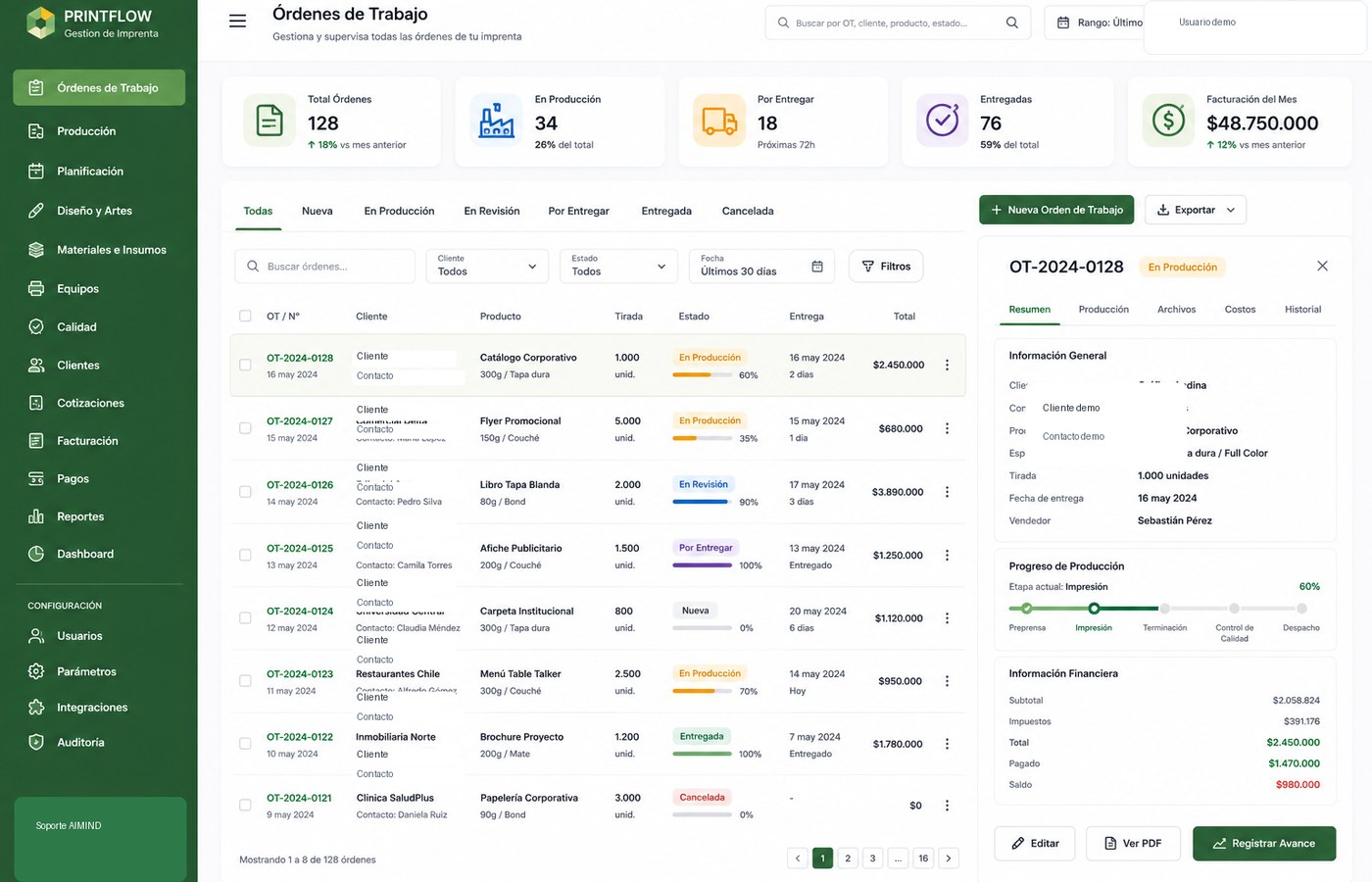
Task: Click the Editar button
Action: pyautogui.click(x=1035, y=843)
